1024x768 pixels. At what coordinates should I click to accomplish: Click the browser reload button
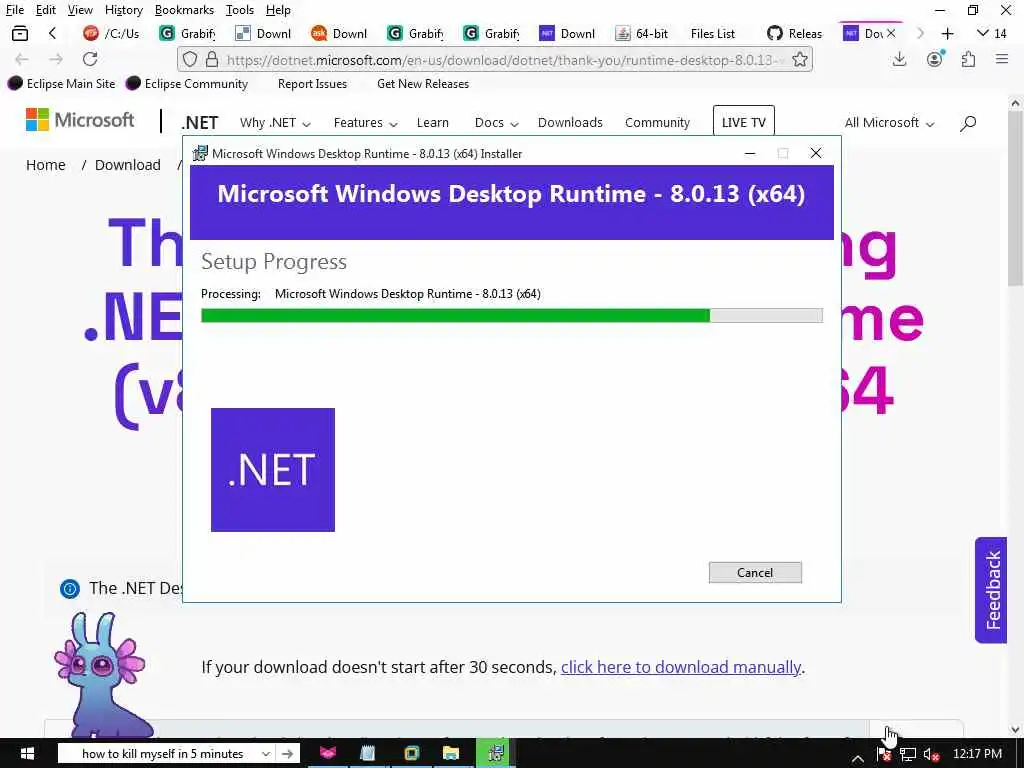pos(90,59)
